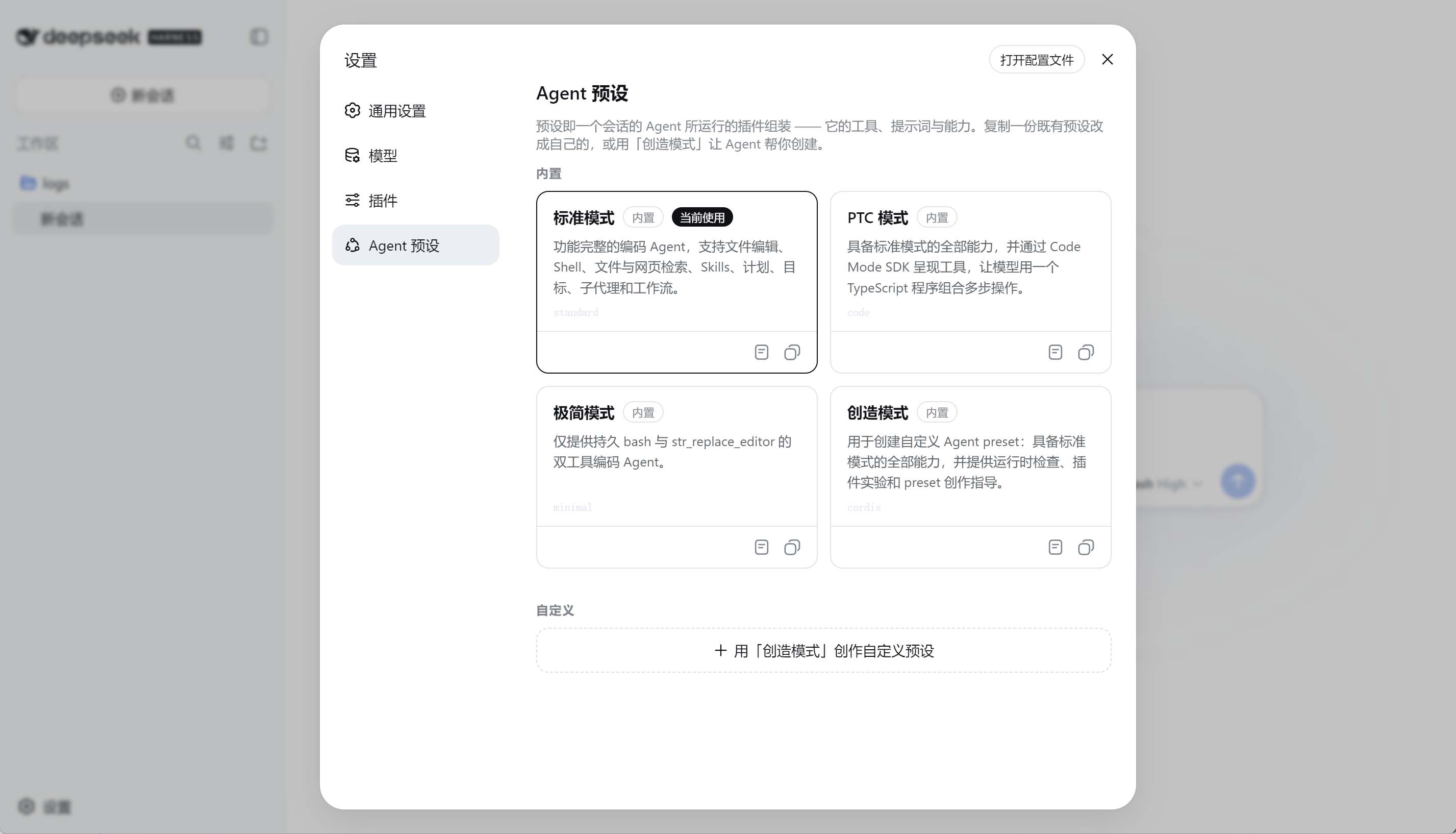The image size is (1456, 834).
Task: Open 设置 at bottom of background sidebar
Action: (44, 806)
